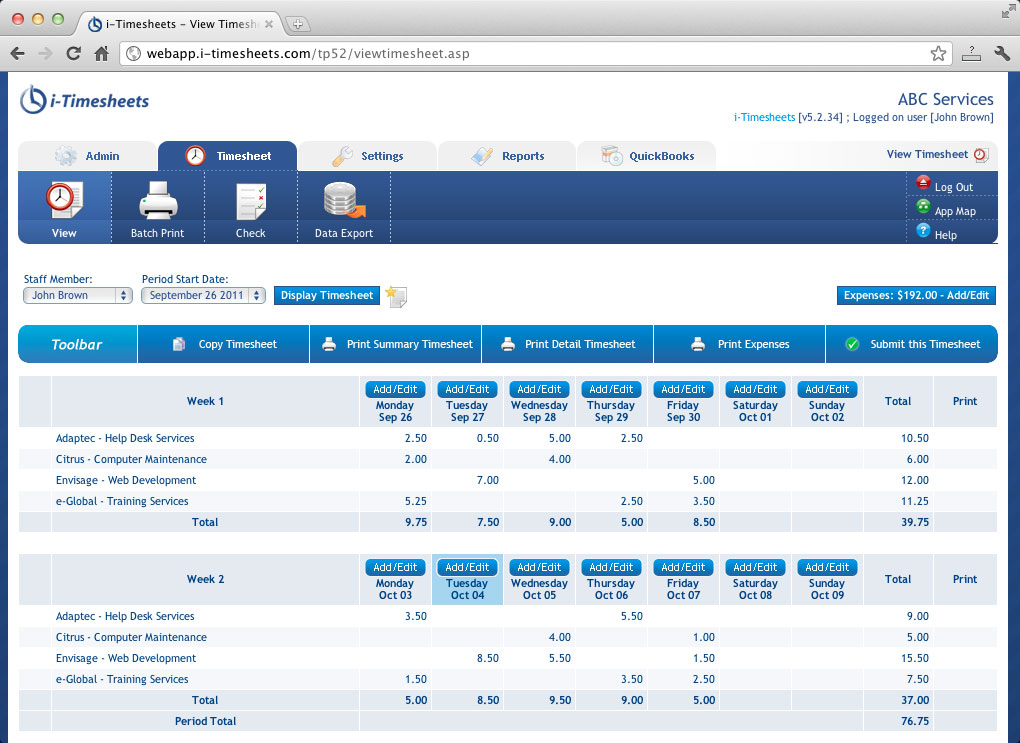Add/Edit Saturday Oct 08 entries
Viewport: 1020px width, 743px height.
[755, 567]
